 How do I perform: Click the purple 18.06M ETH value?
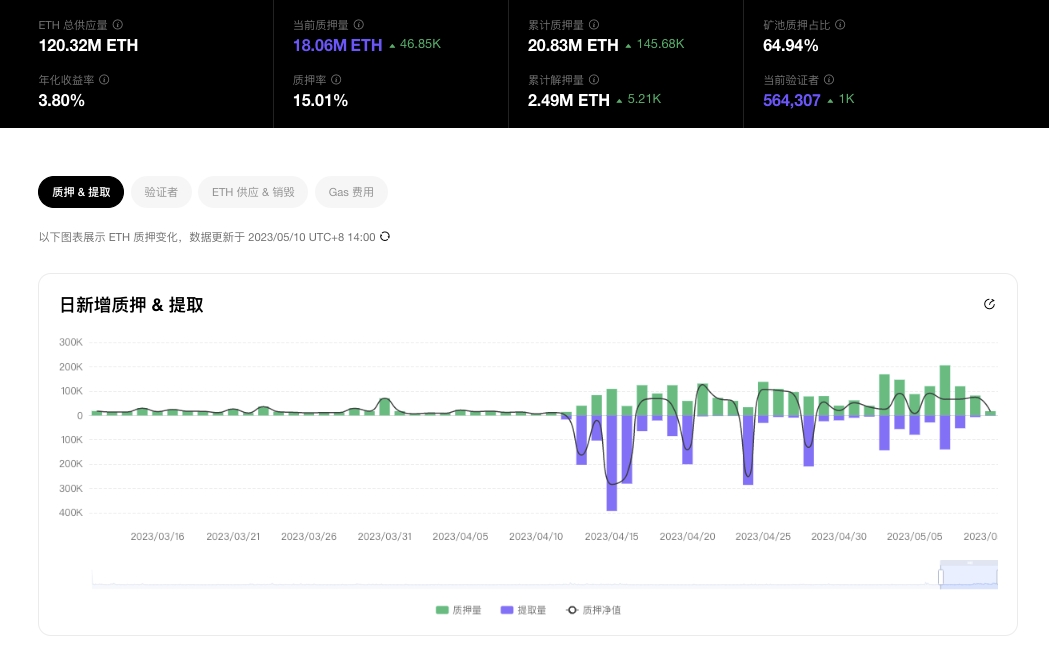[x=337, y=45]
